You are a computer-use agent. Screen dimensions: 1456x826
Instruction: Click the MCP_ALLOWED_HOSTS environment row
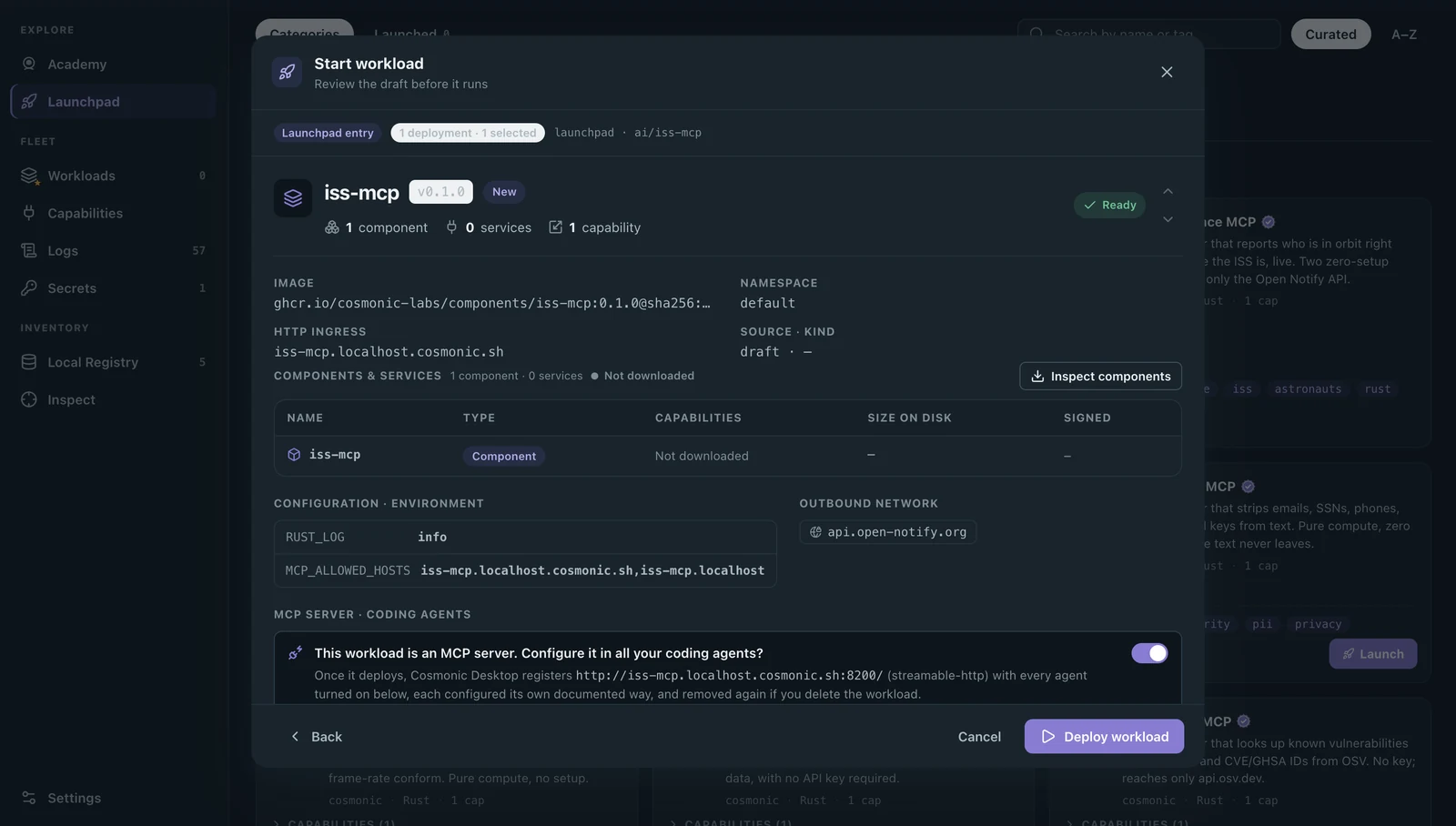[525, 570]
